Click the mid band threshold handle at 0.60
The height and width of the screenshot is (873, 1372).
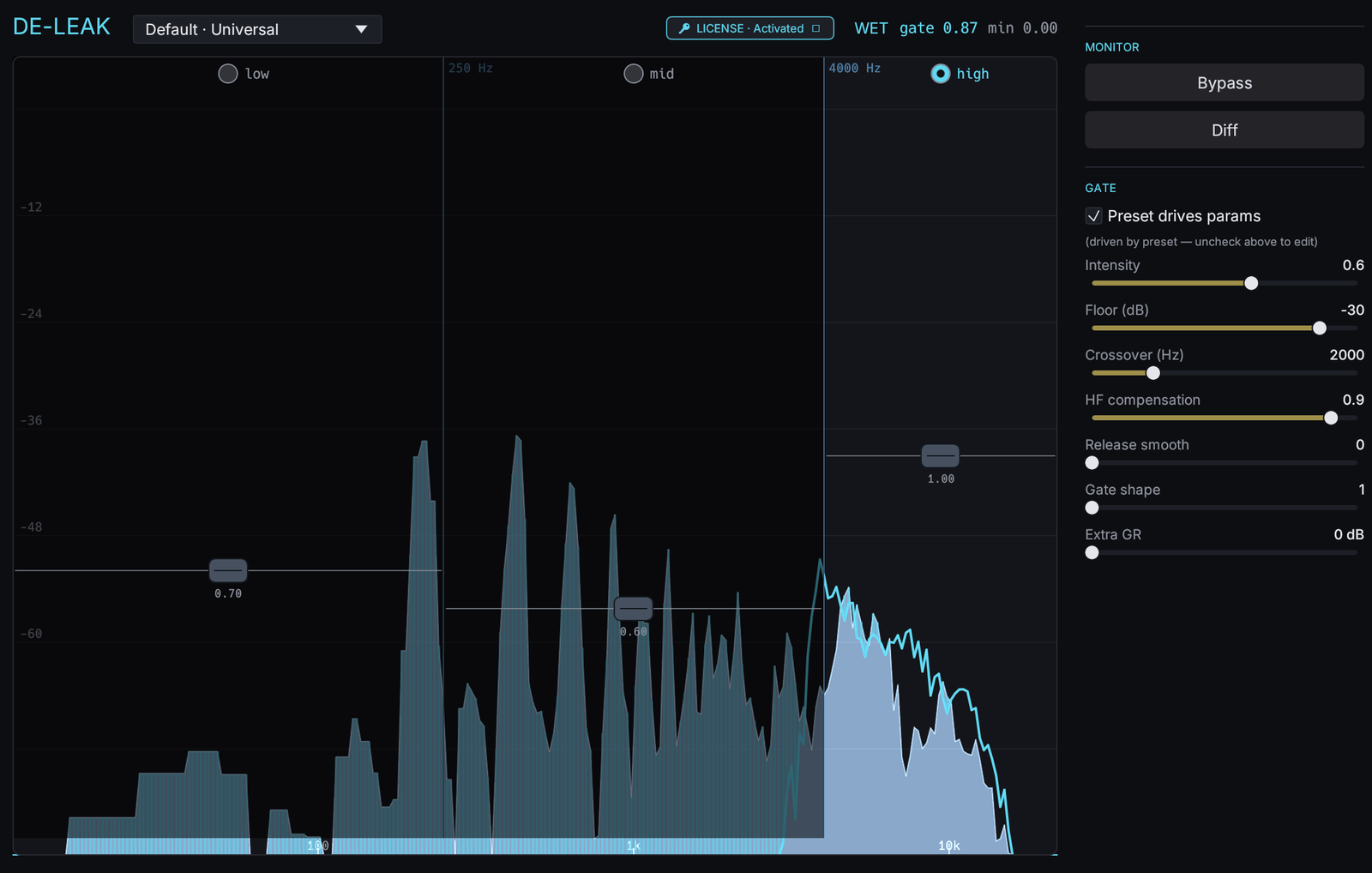[x=634, y=609]
